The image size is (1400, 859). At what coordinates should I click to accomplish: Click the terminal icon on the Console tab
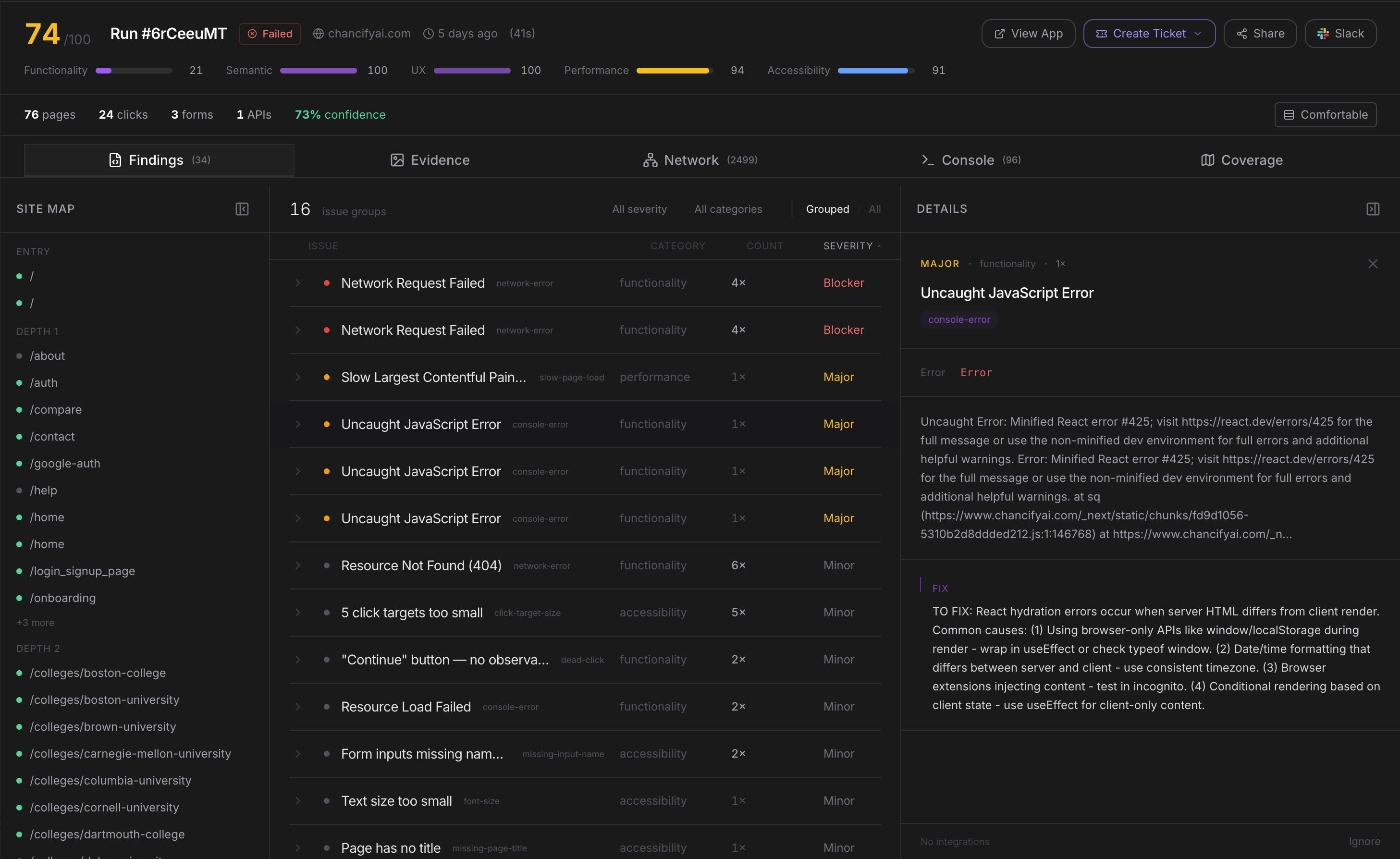tap(928, 160)
